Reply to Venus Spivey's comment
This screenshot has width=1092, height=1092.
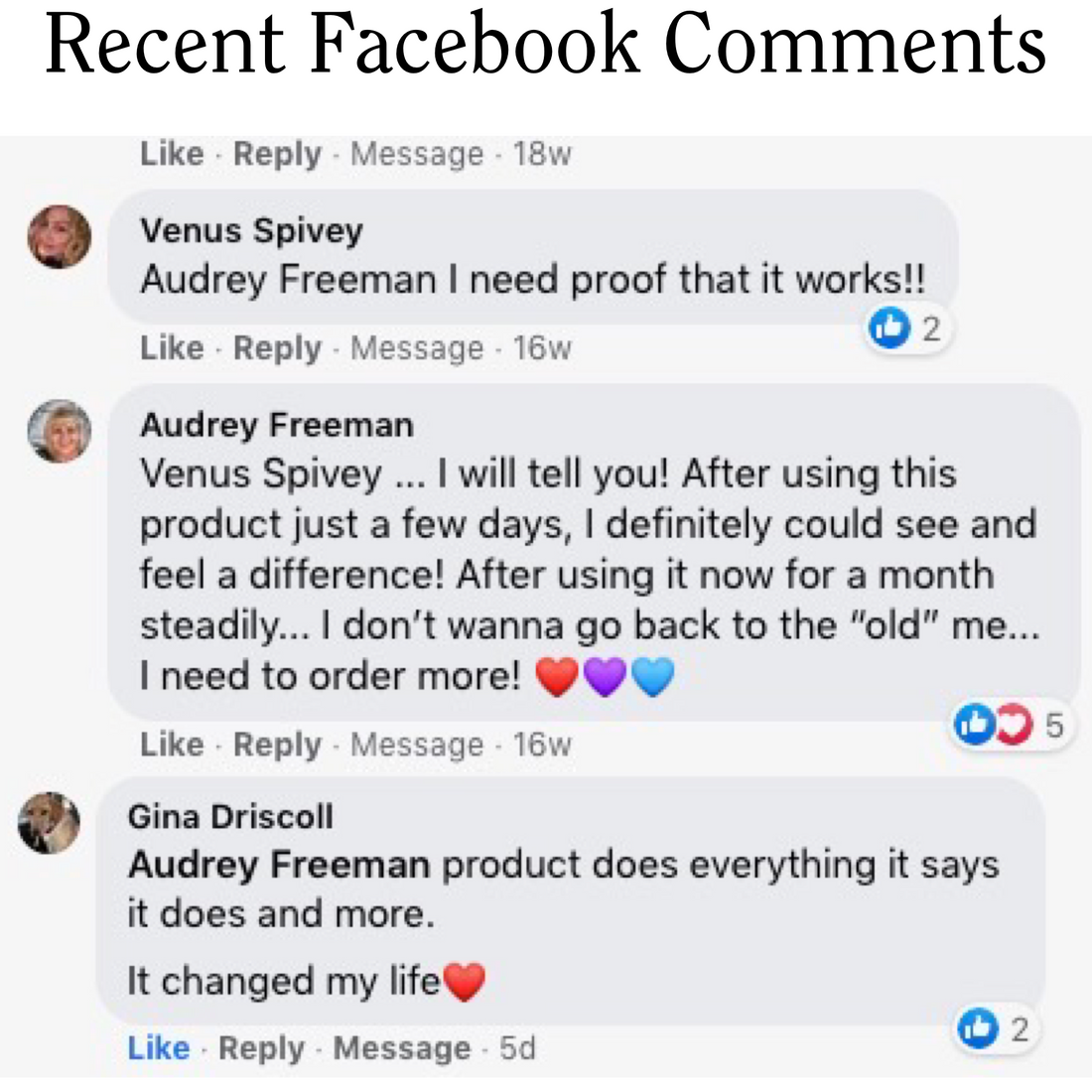pyautogui.click(x=277, y=348)
